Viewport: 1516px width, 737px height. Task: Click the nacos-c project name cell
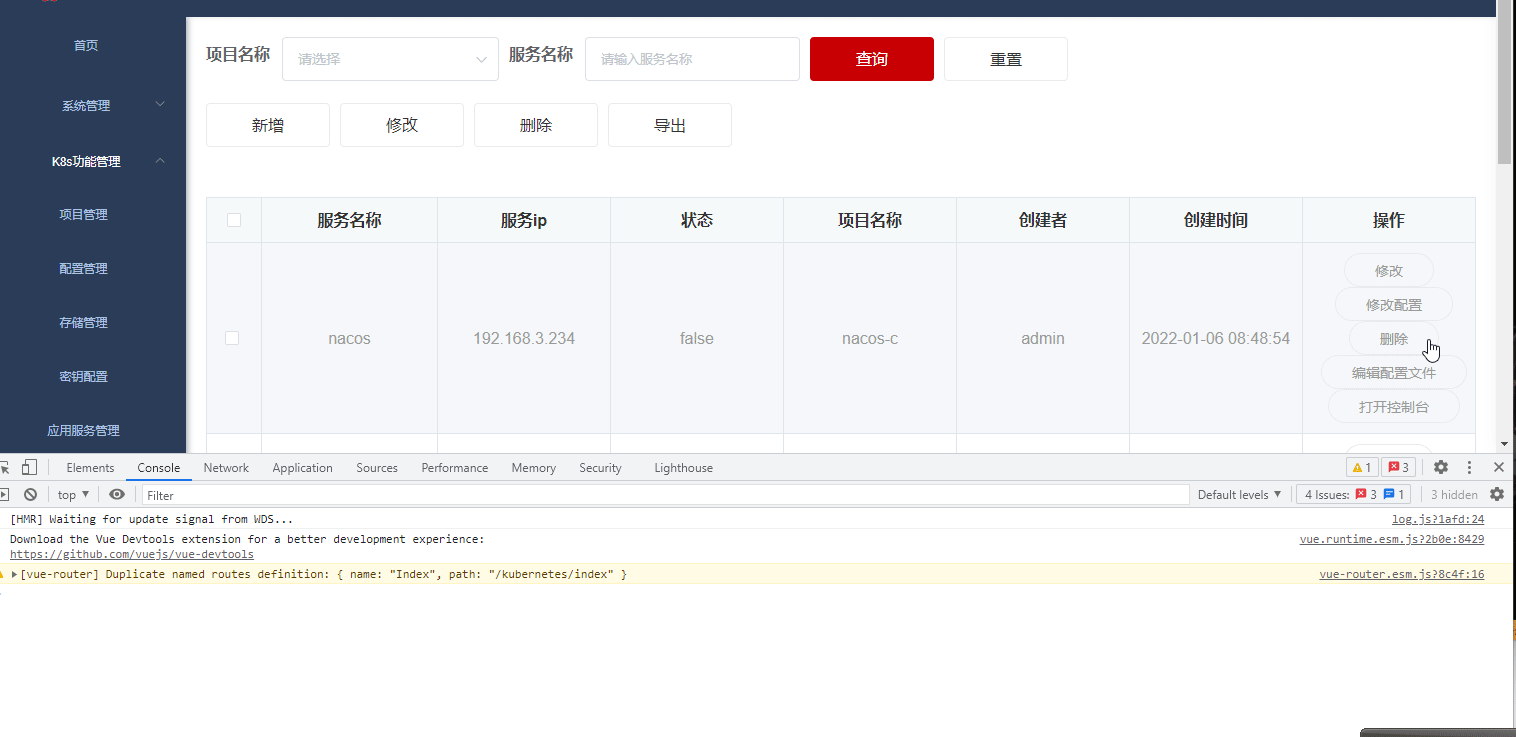[x=870, y=338]
